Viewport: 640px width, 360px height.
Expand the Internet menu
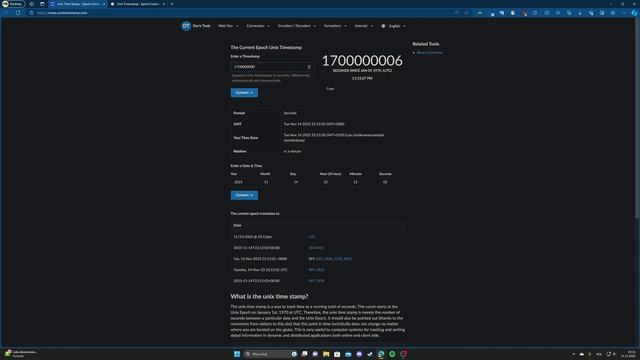[364, 26]
